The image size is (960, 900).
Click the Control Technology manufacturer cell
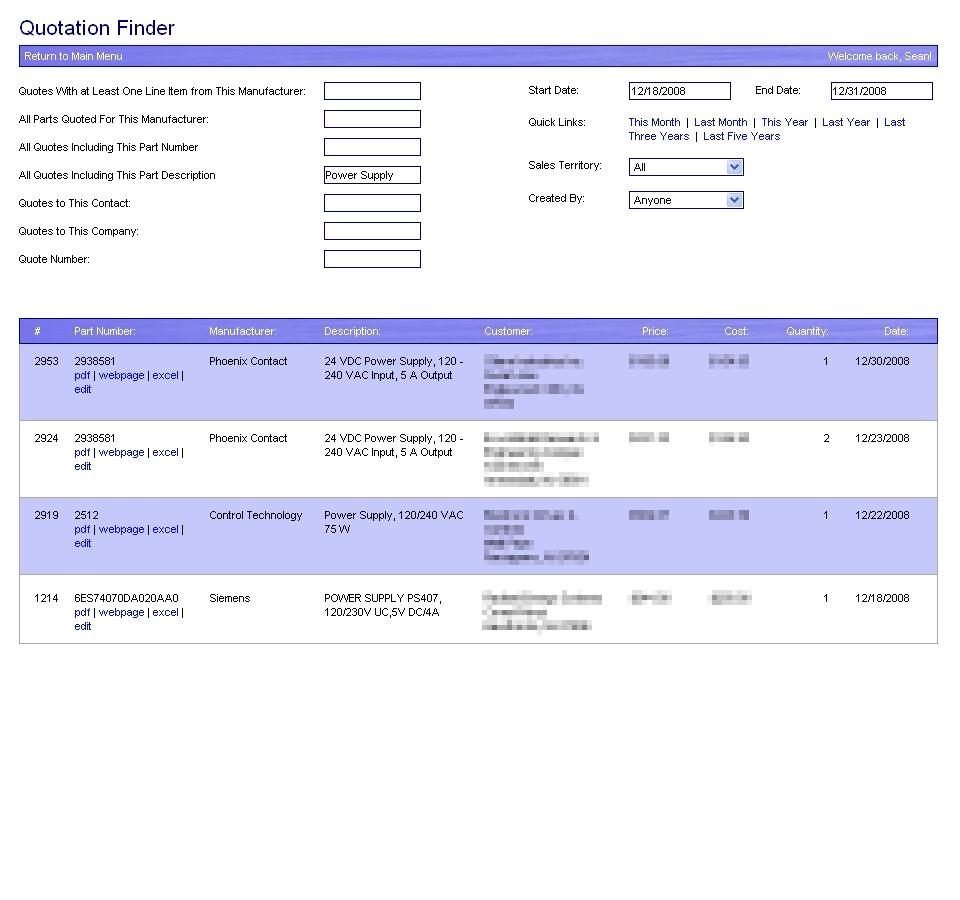click(255, 516)
